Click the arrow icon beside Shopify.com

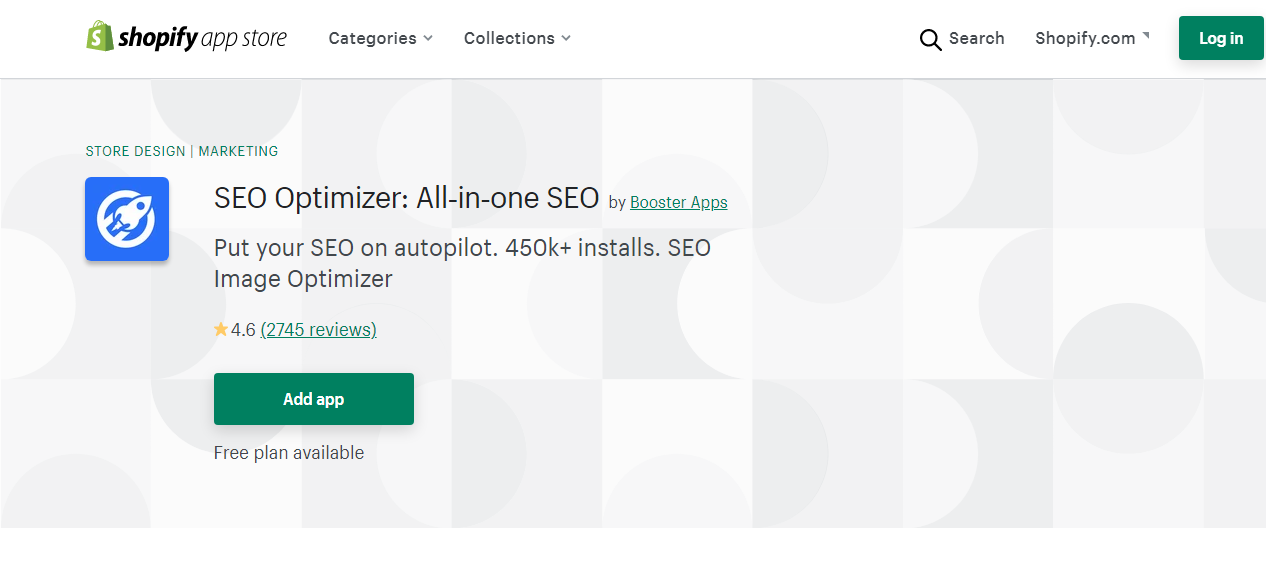[1146, 36]
